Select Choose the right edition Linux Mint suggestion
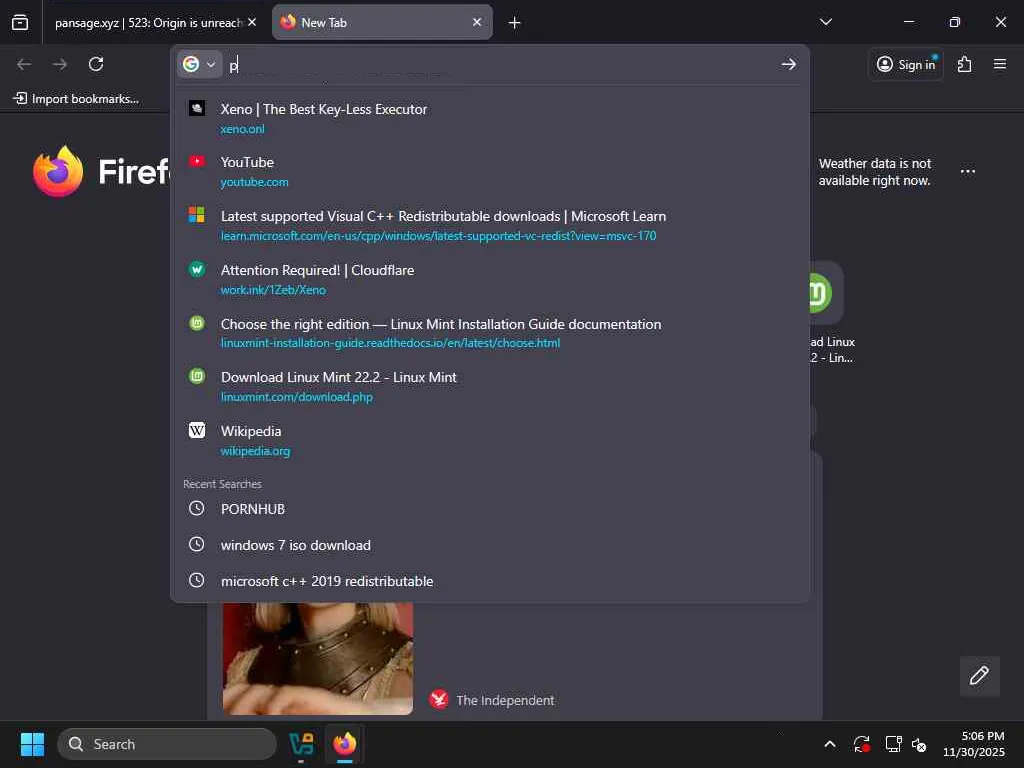1024x768 pixels. coord(490,332)
